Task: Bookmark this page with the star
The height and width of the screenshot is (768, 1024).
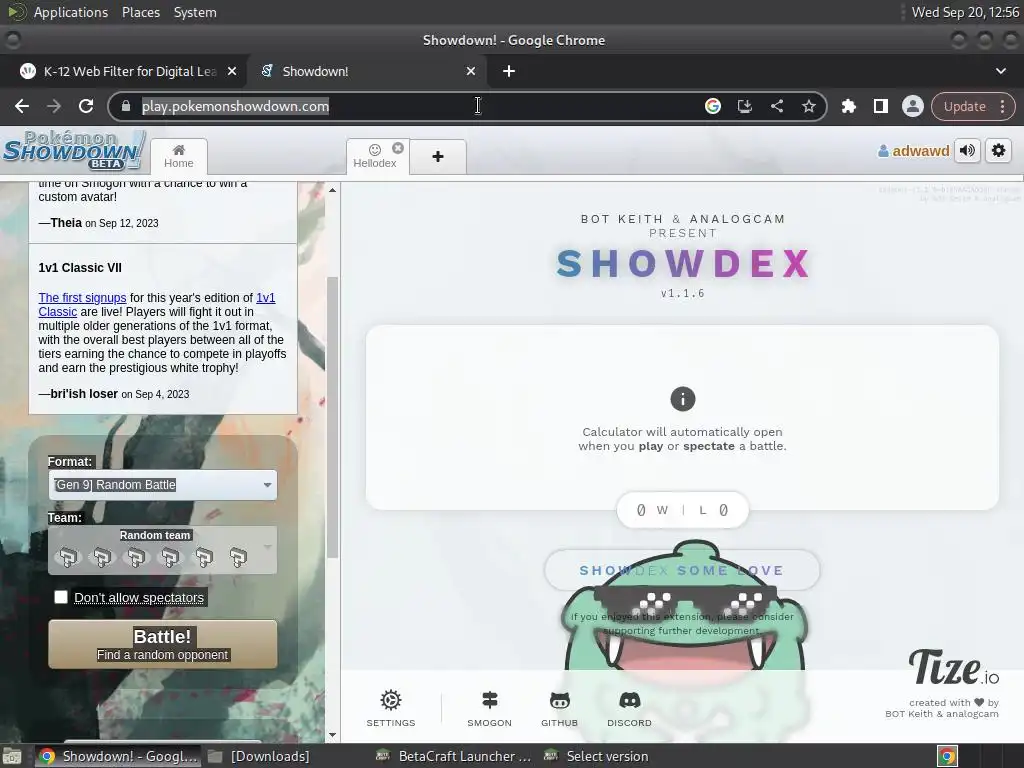Action: tap(808, 106)
